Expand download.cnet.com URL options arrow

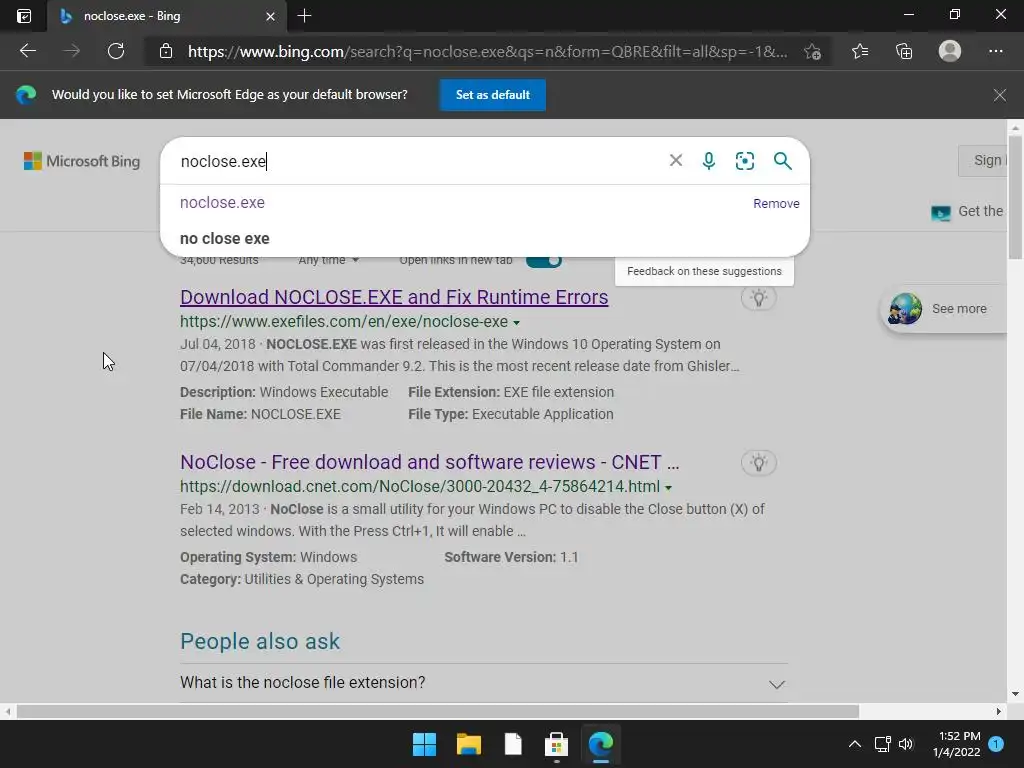[668, 488]
